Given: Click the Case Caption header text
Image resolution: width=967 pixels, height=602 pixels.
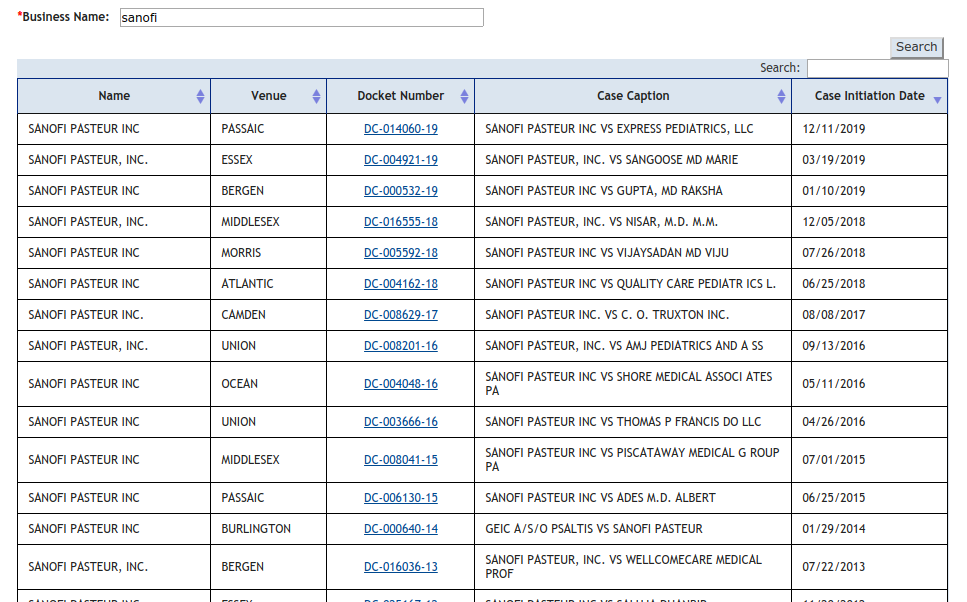Looking at the screenshot, I should click(x=633, y=96).
